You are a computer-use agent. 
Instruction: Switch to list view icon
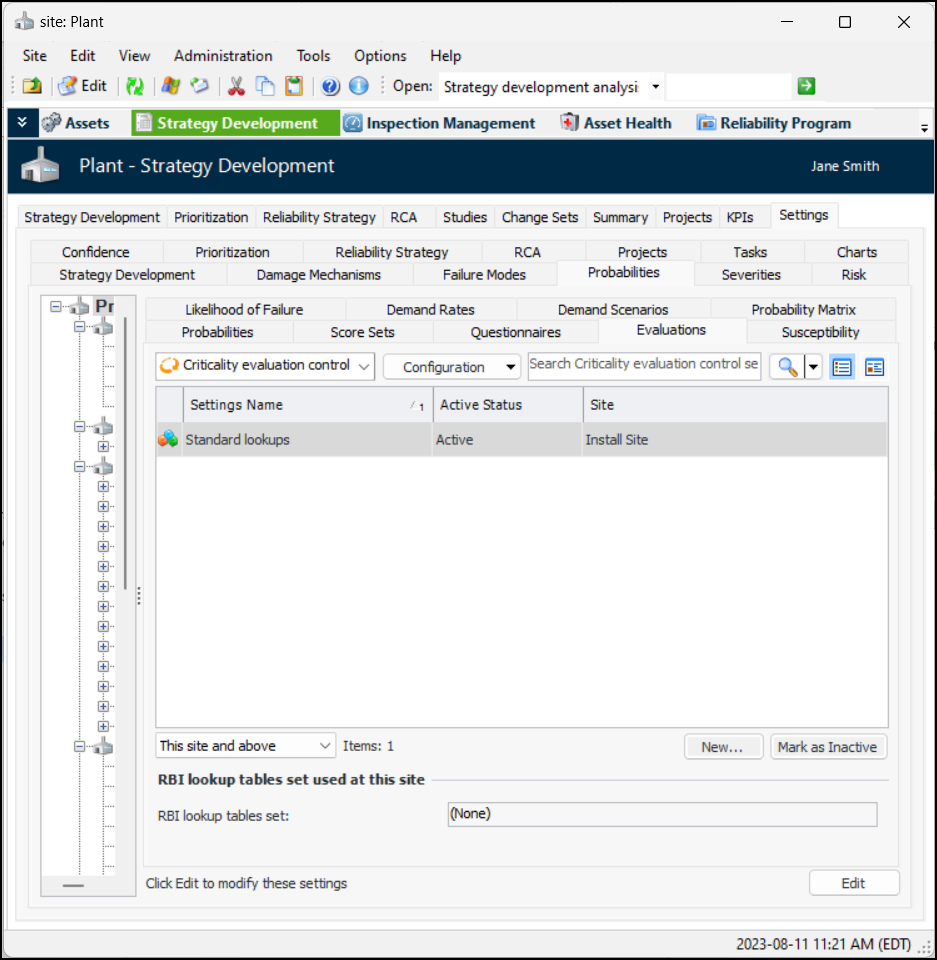coord(842,367)
